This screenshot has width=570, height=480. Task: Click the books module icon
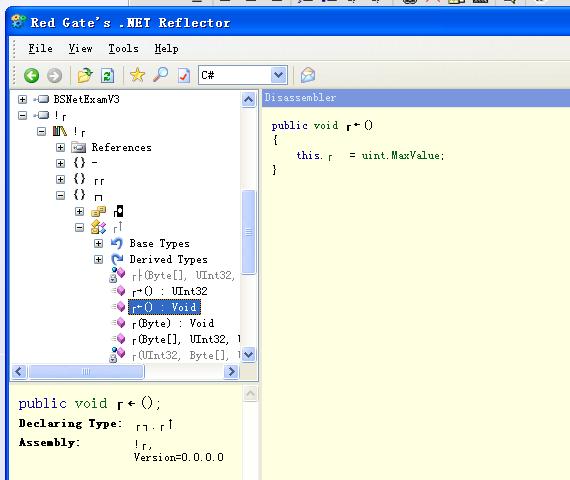coord(60,131)
